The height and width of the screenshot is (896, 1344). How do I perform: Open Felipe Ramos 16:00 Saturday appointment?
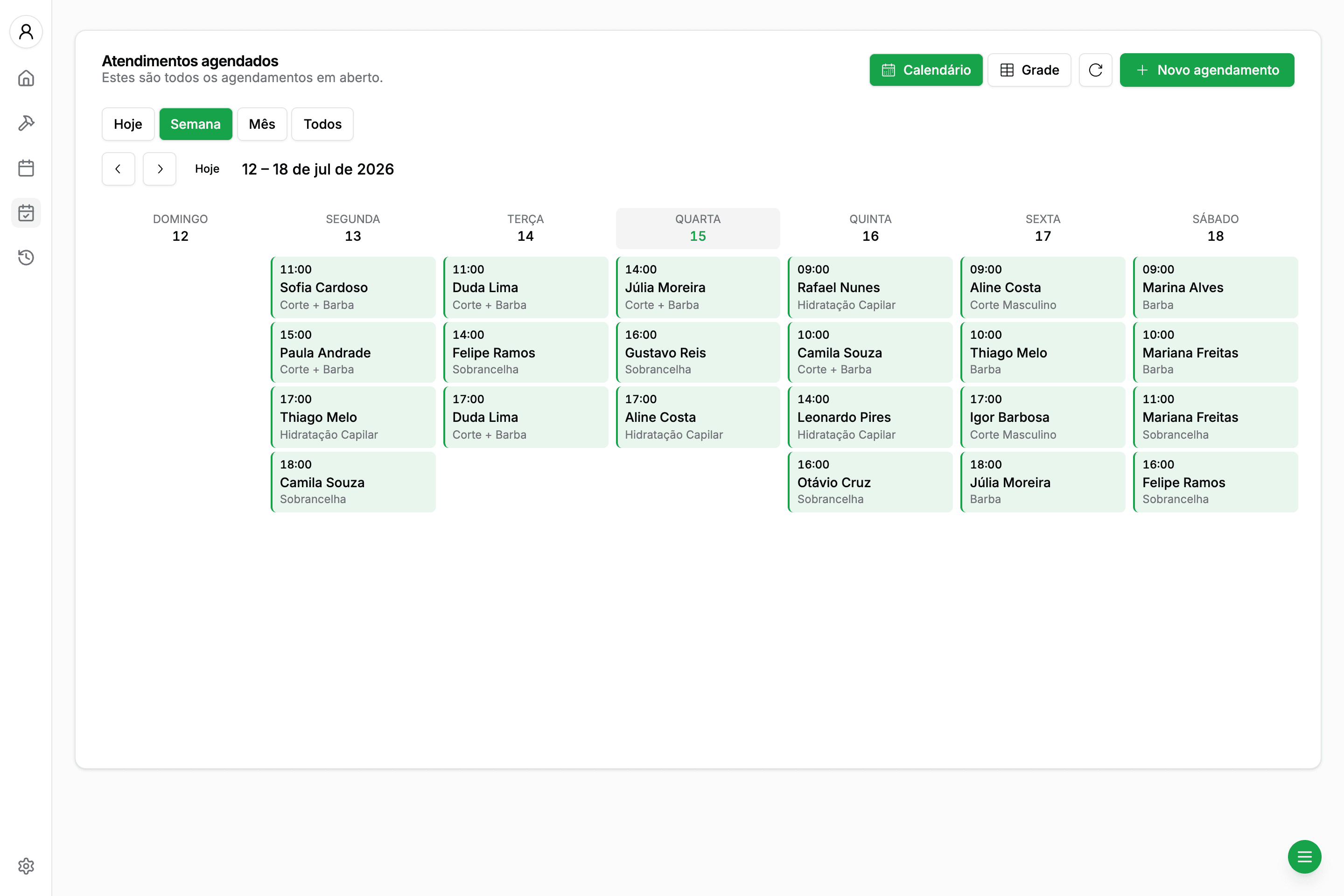click(x=1215, y=482)
